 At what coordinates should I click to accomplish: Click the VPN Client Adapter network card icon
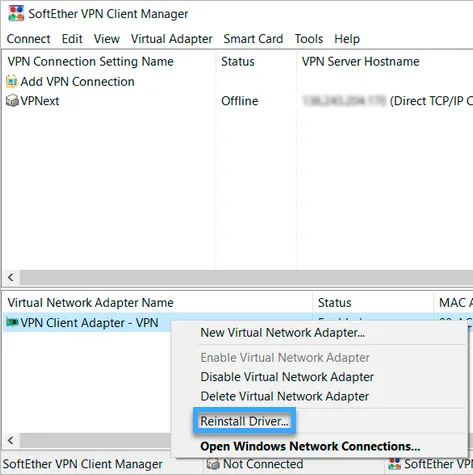coord(12,322)
